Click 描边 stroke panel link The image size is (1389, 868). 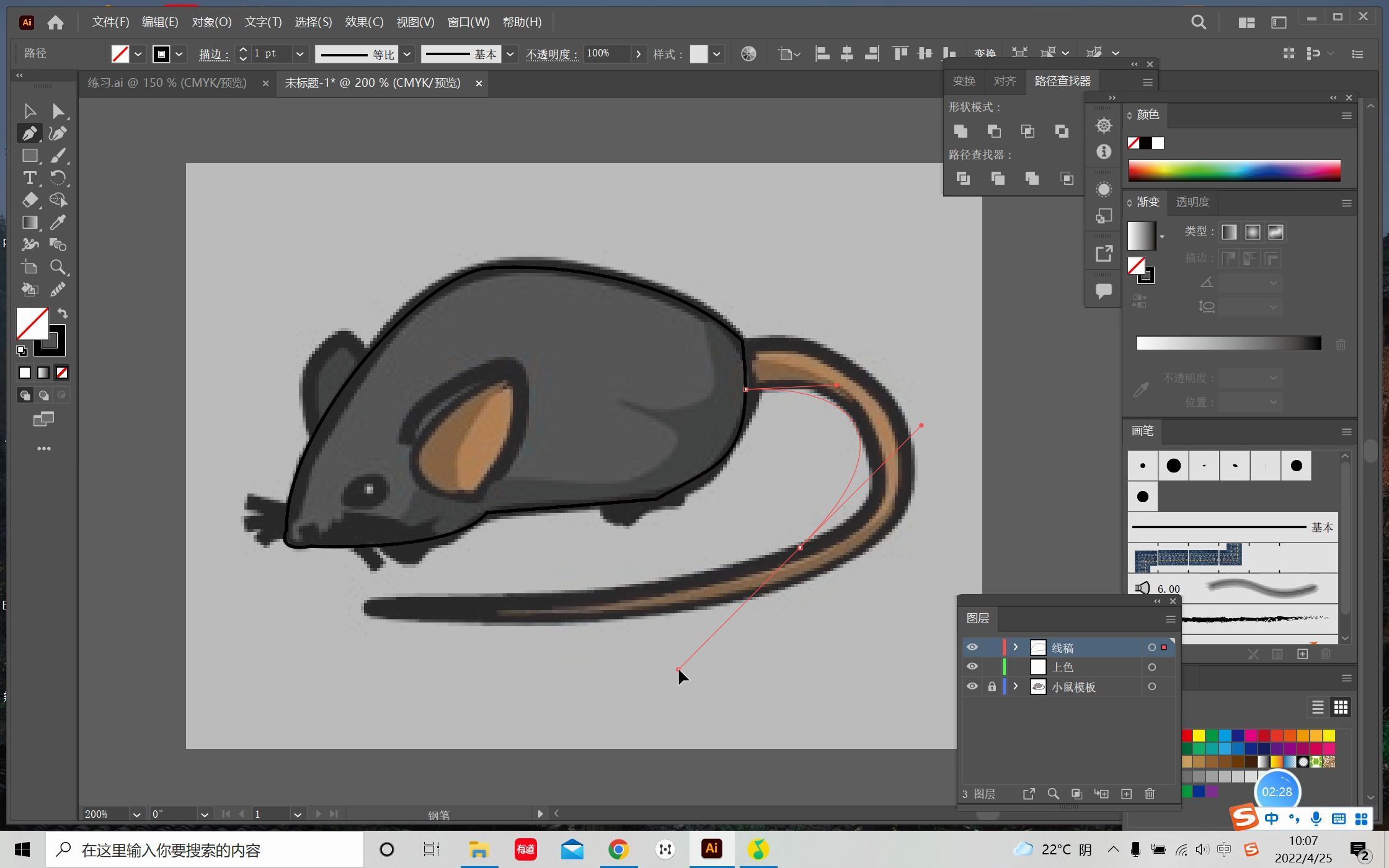click(214, 55)
